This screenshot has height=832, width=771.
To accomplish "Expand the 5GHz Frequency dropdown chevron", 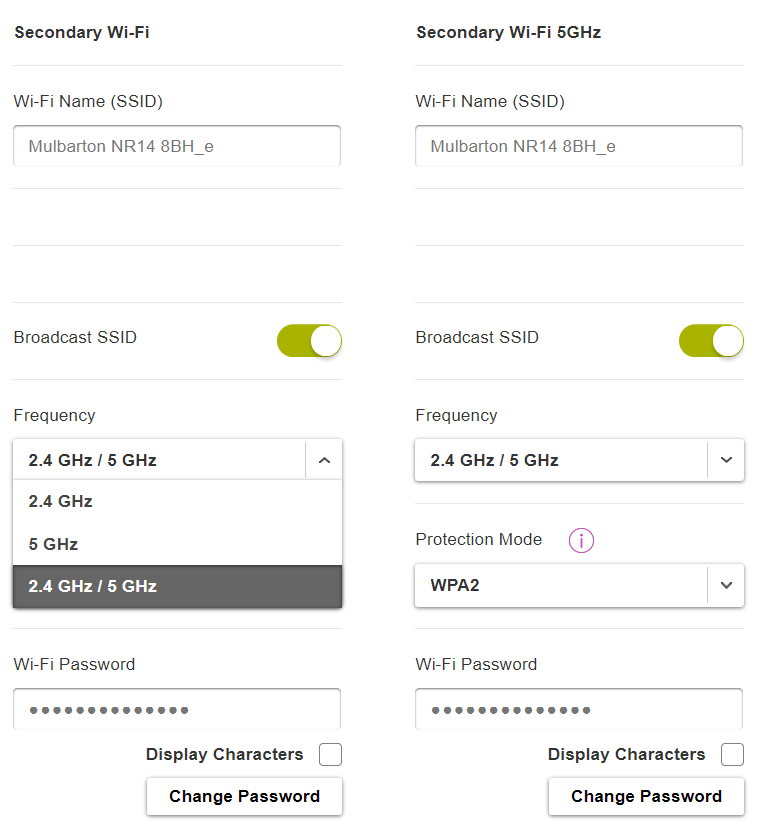I will [x=725, y=461].
